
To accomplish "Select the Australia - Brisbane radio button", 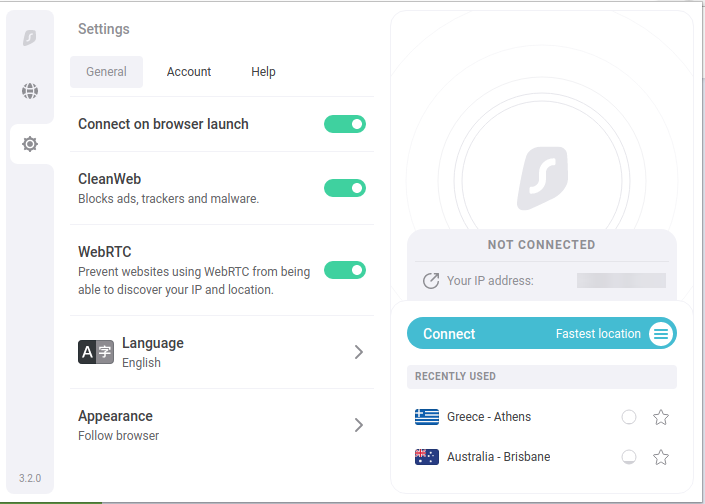I will (629, 457).
